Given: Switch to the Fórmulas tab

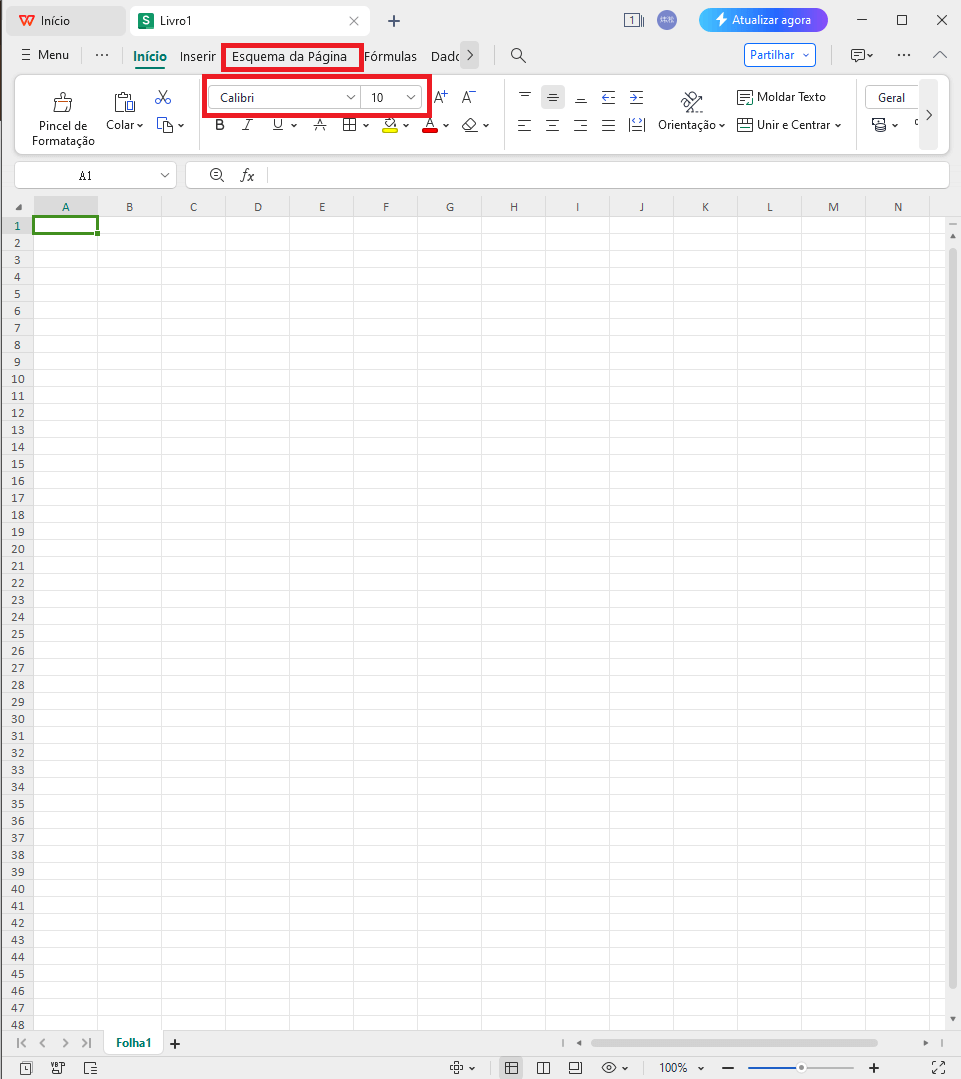Looking at the screenshot, I should pyautogui.click(x=390, y=56).
